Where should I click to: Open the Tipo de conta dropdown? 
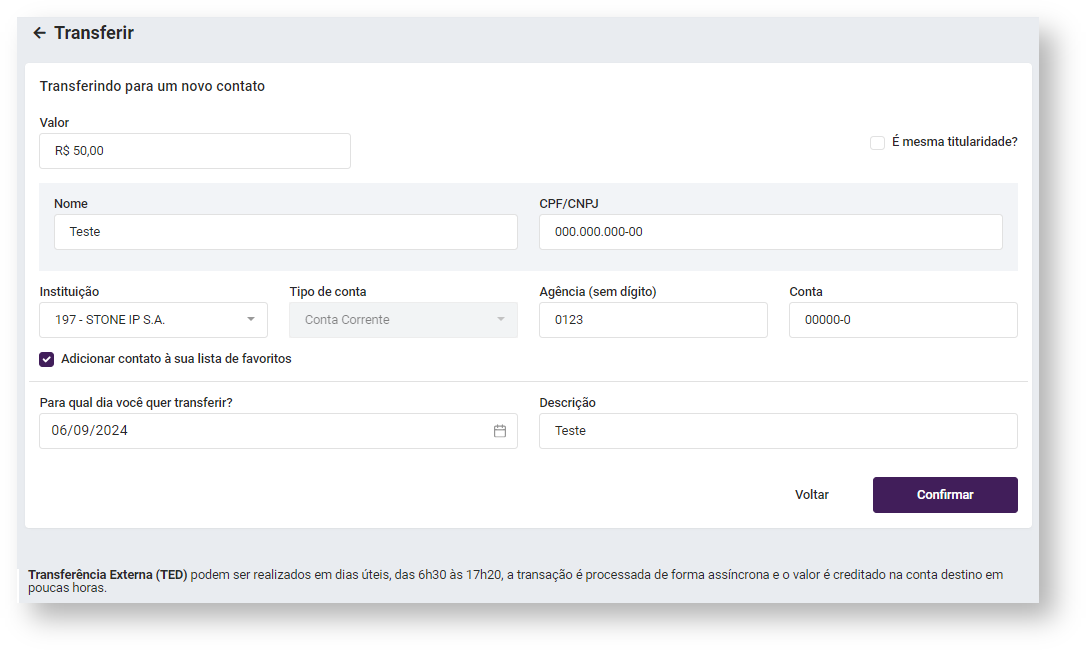click(403, 320)
